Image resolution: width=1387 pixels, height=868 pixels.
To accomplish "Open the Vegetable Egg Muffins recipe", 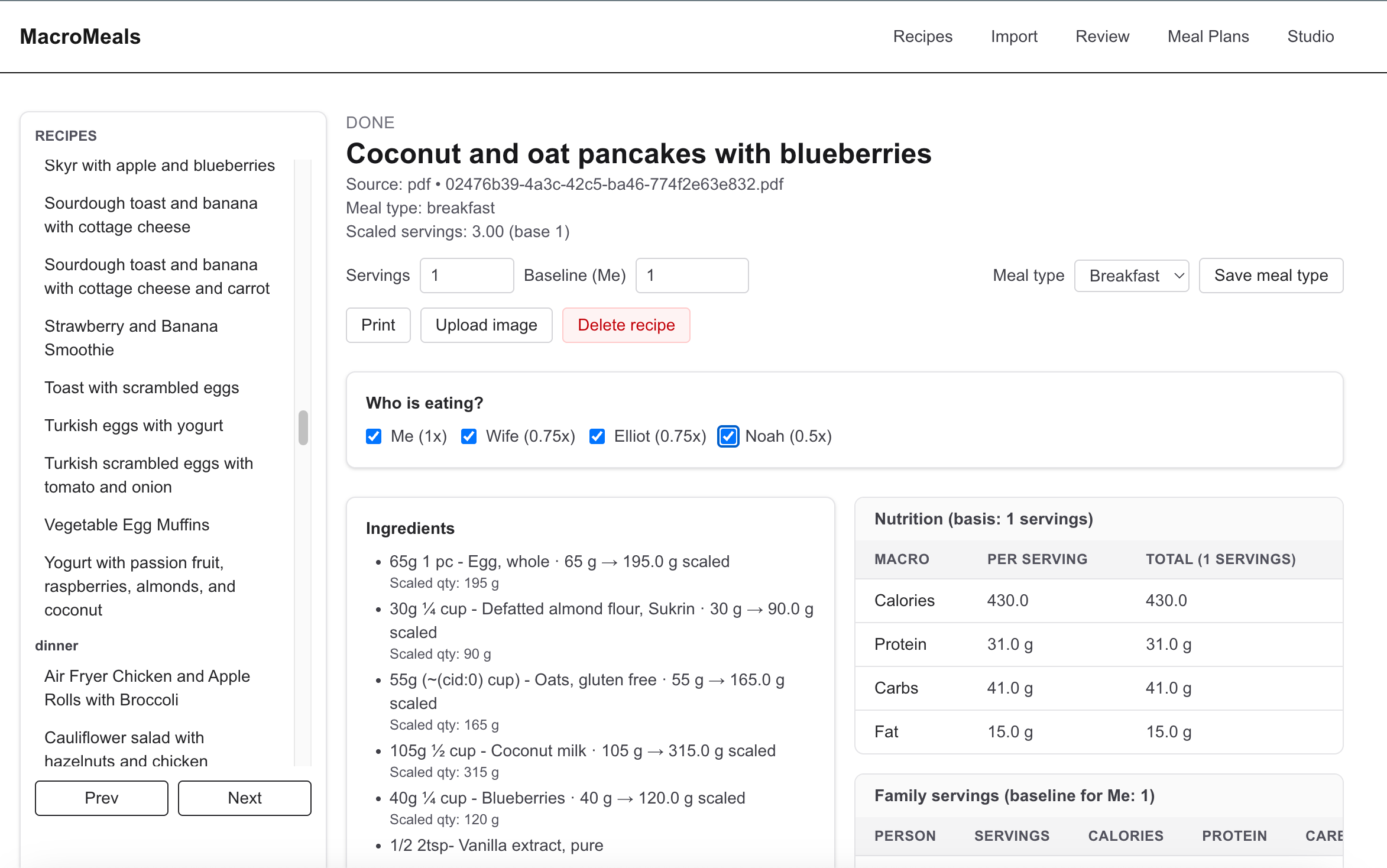I will click(x=127, y=524).
